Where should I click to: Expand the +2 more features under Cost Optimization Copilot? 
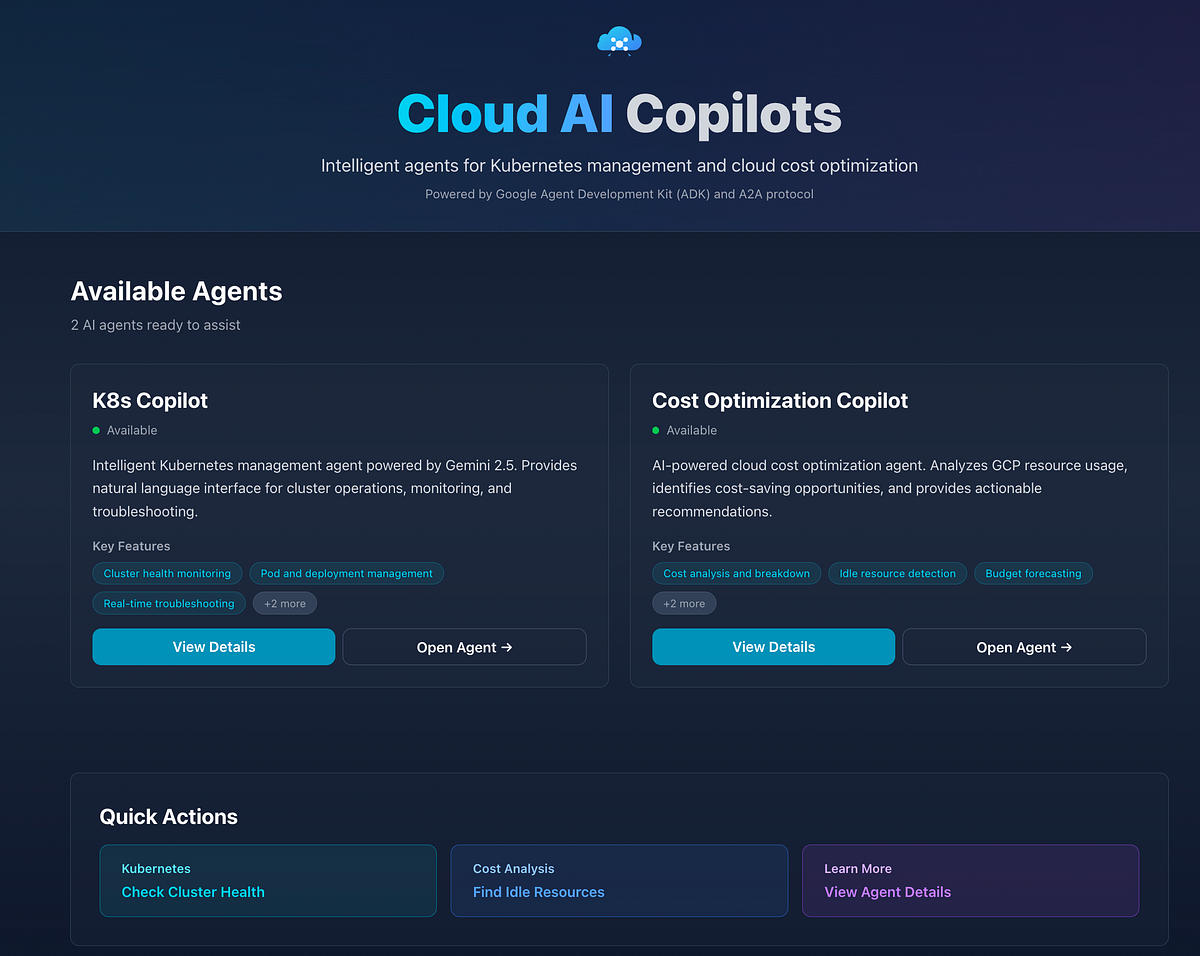pos(684,603)
